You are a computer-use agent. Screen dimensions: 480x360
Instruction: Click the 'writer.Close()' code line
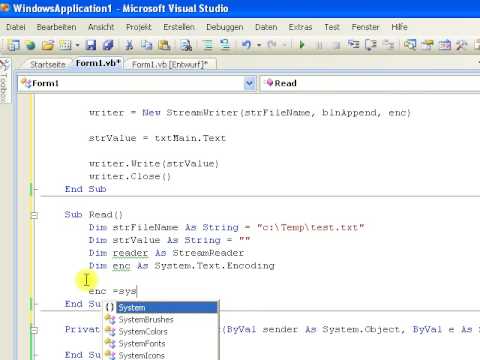130,176
